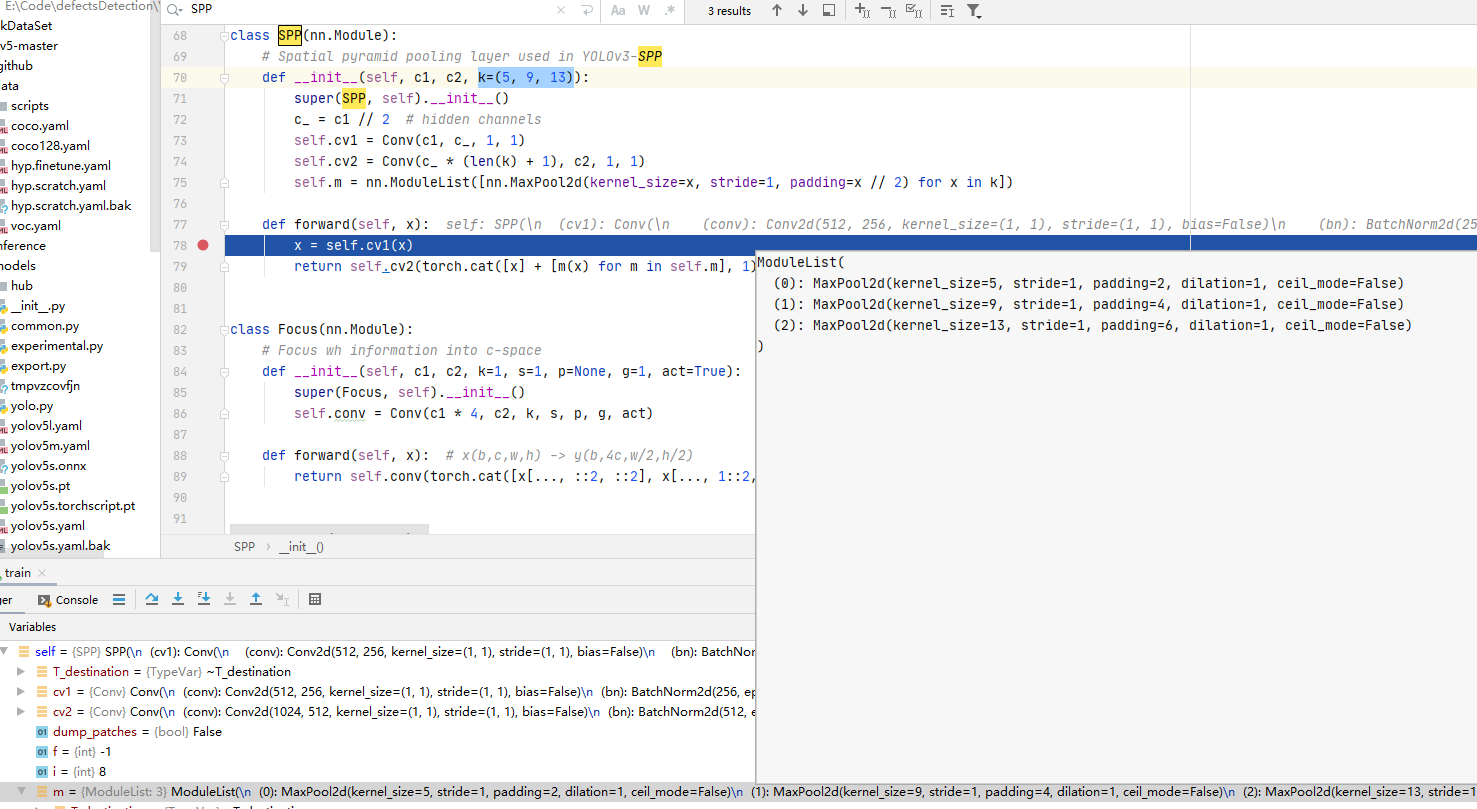Screen dimensions: 1477x809
Task: Click __init__() in the breadcrumb bar
Action: point(301,547)
